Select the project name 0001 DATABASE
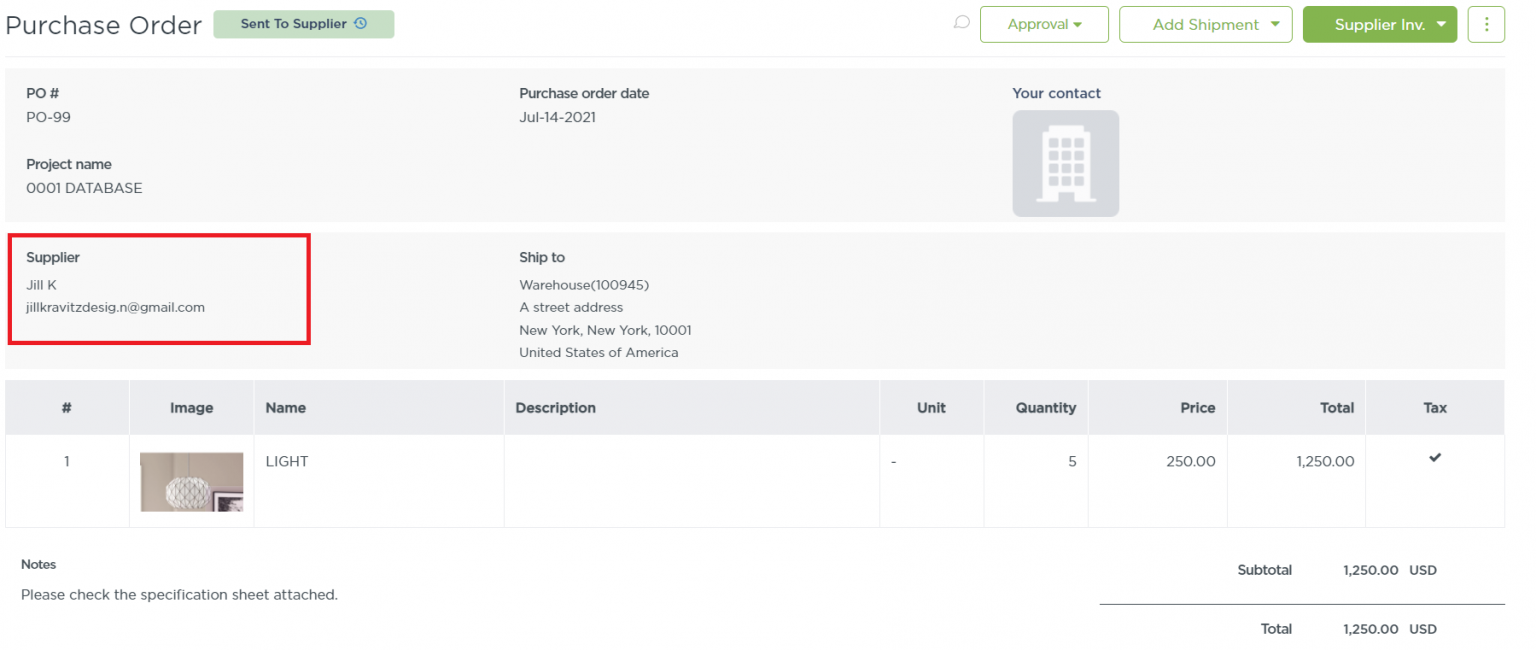Screen dimensions: 1536x650 84,187
